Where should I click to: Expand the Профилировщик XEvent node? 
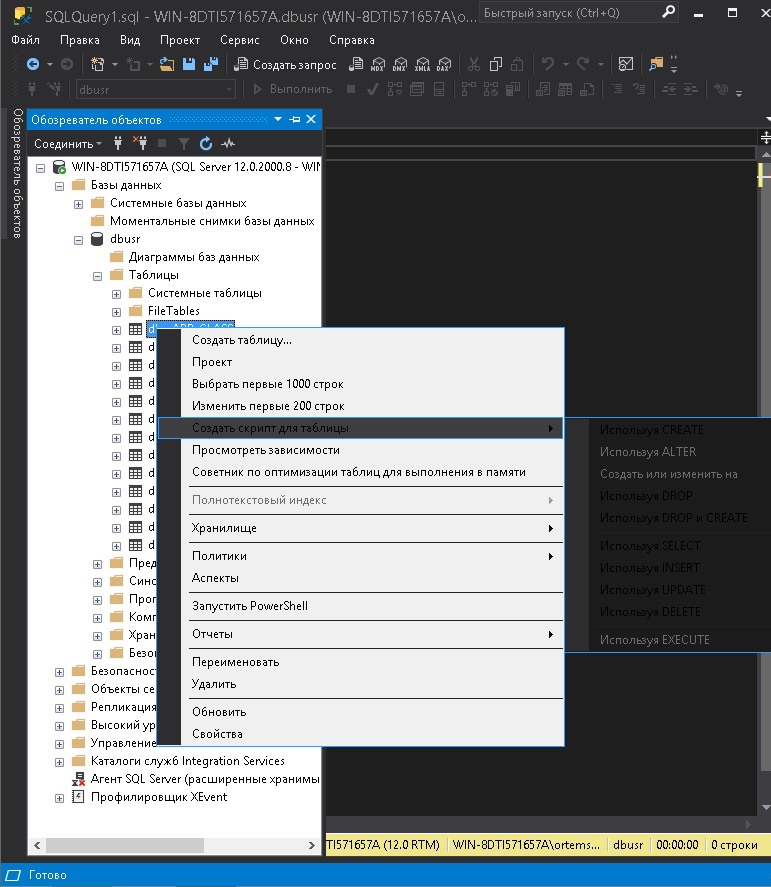59,798
